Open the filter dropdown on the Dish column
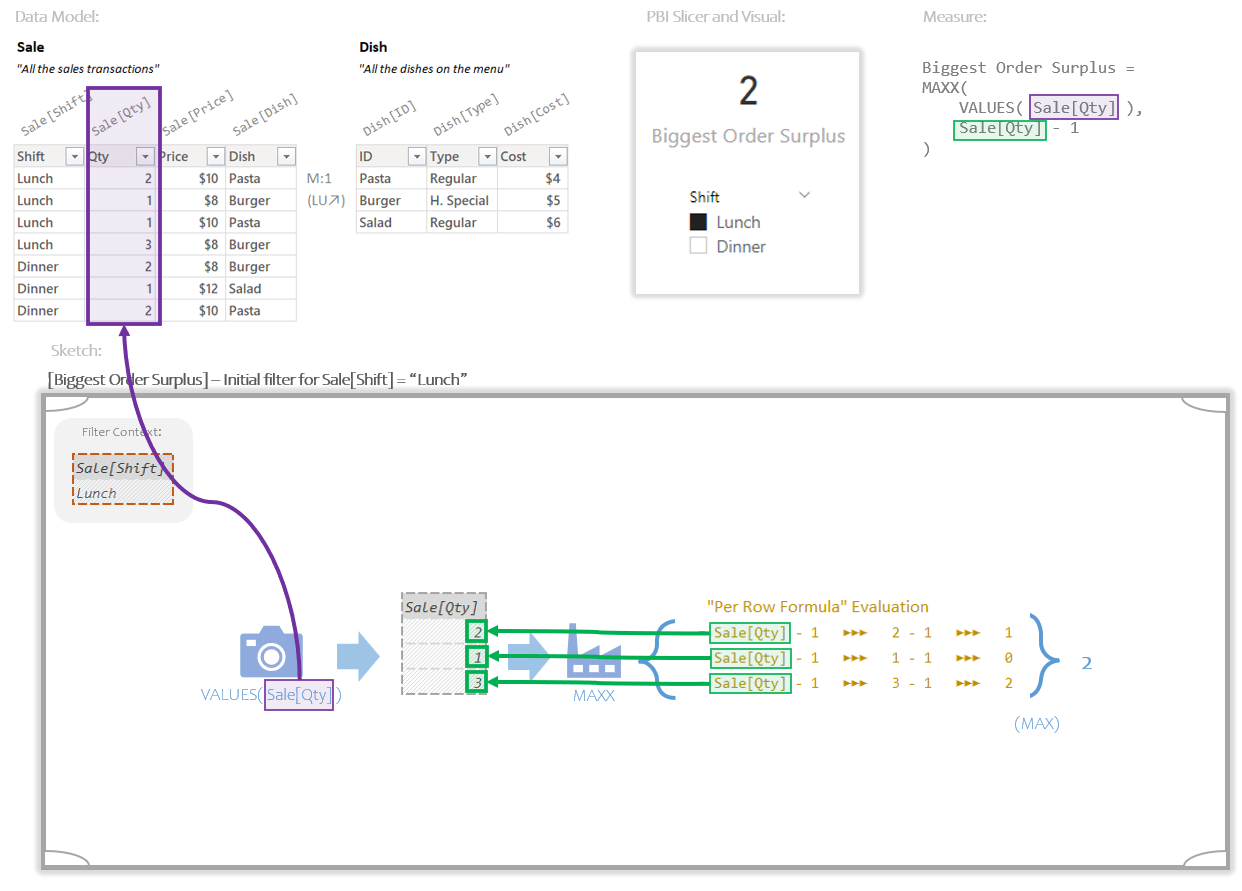This screenshot has height=891, width=1242. tap(287, 156)
